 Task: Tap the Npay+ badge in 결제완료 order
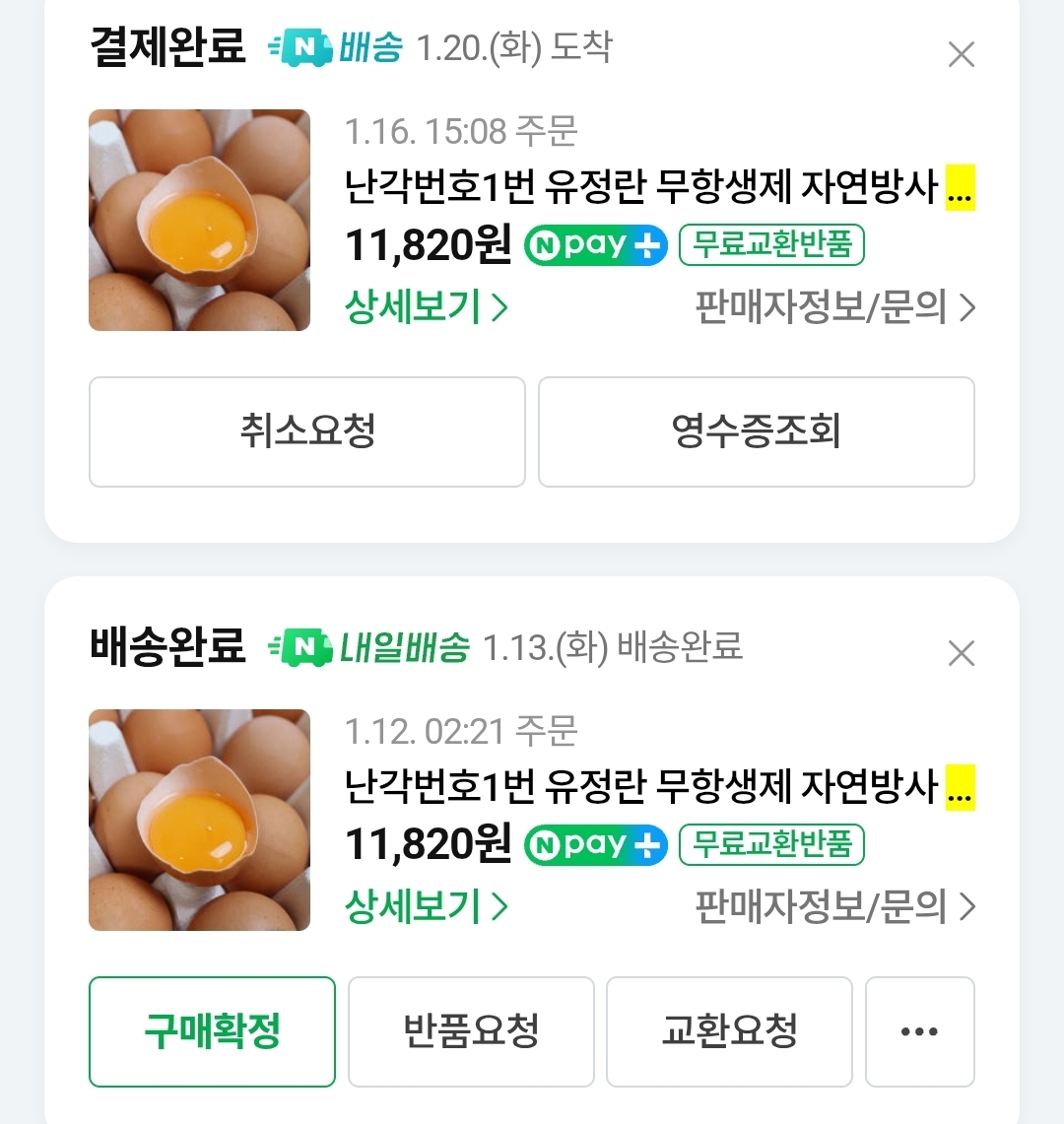(x=595, y=245)
